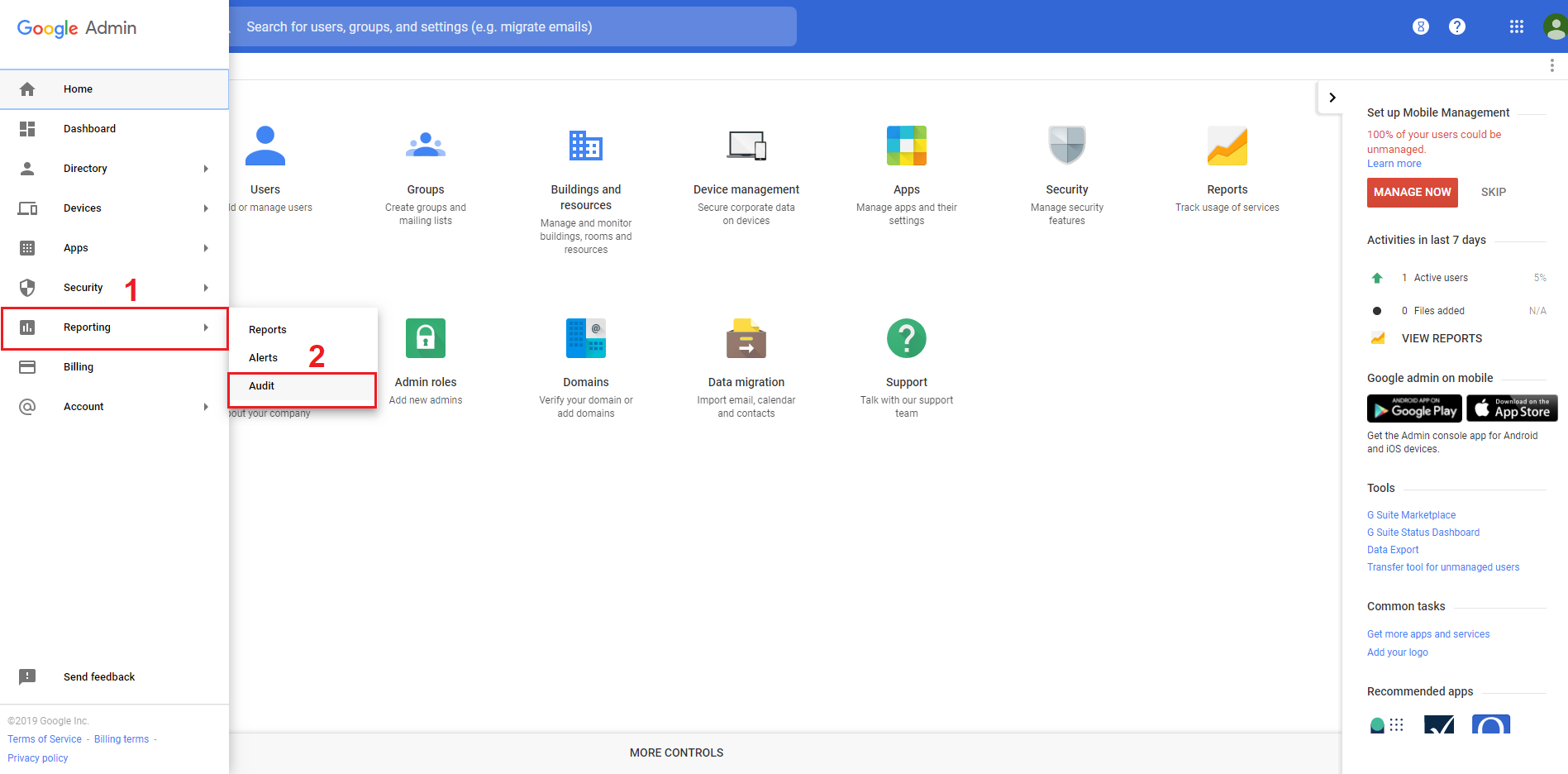The image size is (1568, 774).
Task: Expand the Reporting submenu arrow
Action: [206, 327]
